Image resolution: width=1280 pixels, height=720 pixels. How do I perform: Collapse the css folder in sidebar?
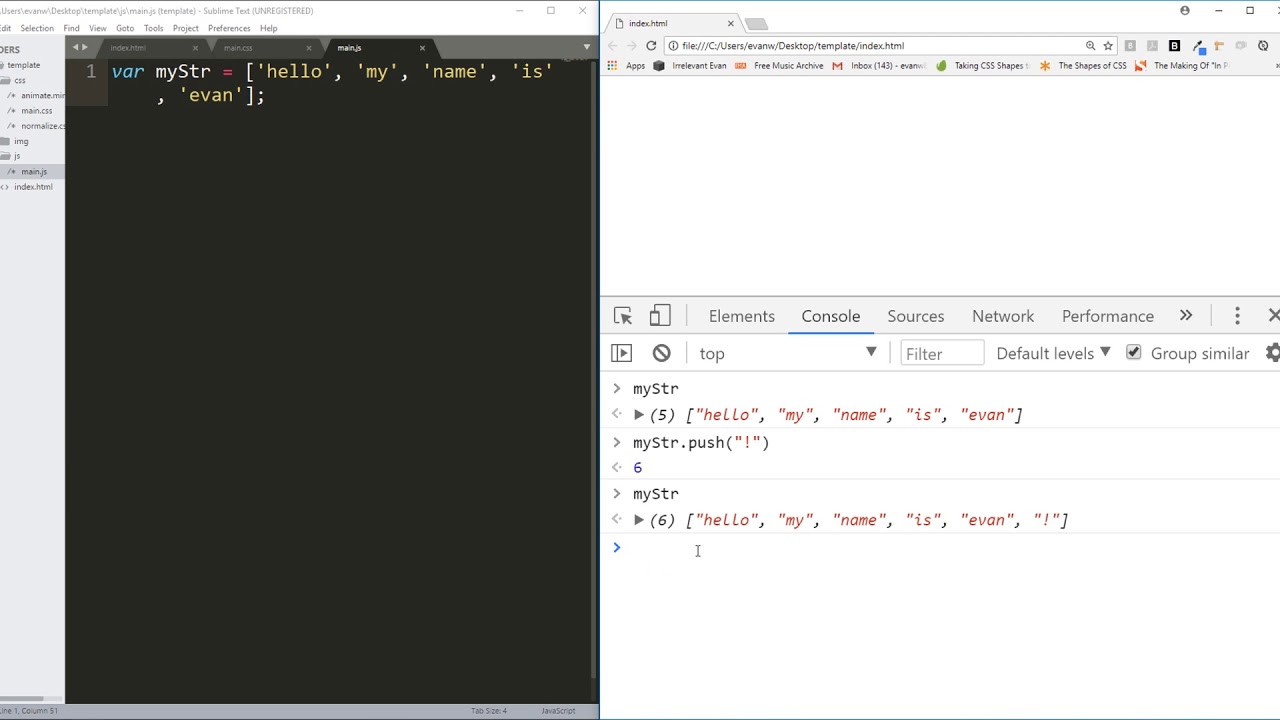pyautogui.click(x=19, y=80)
